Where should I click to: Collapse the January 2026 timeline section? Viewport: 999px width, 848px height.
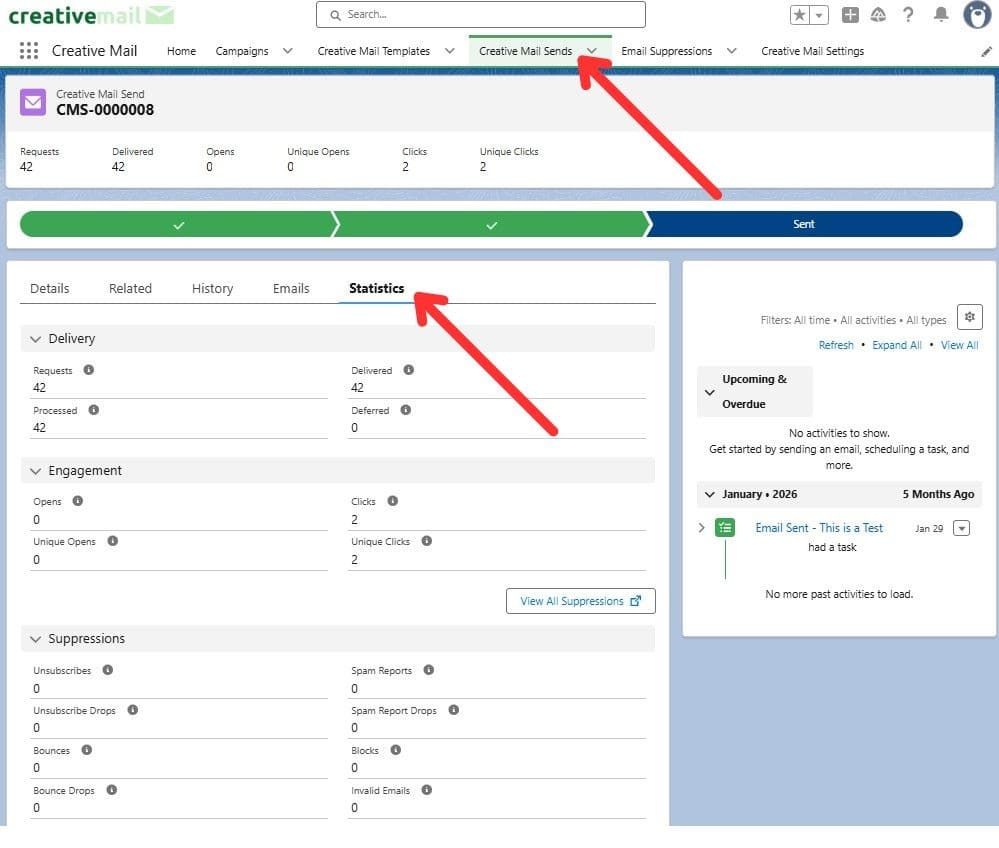710,494
